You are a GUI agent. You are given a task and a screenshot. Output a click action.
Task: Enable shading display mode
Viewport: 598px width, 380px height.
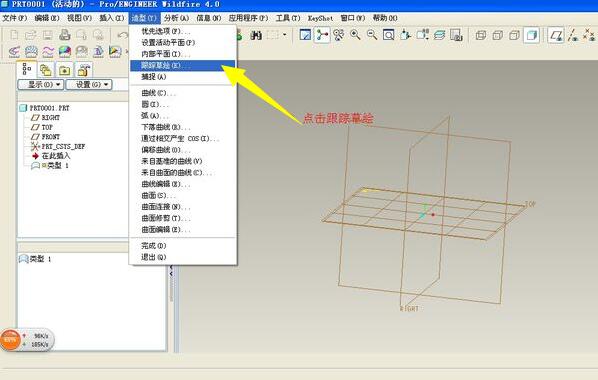(x=532, y=35)
